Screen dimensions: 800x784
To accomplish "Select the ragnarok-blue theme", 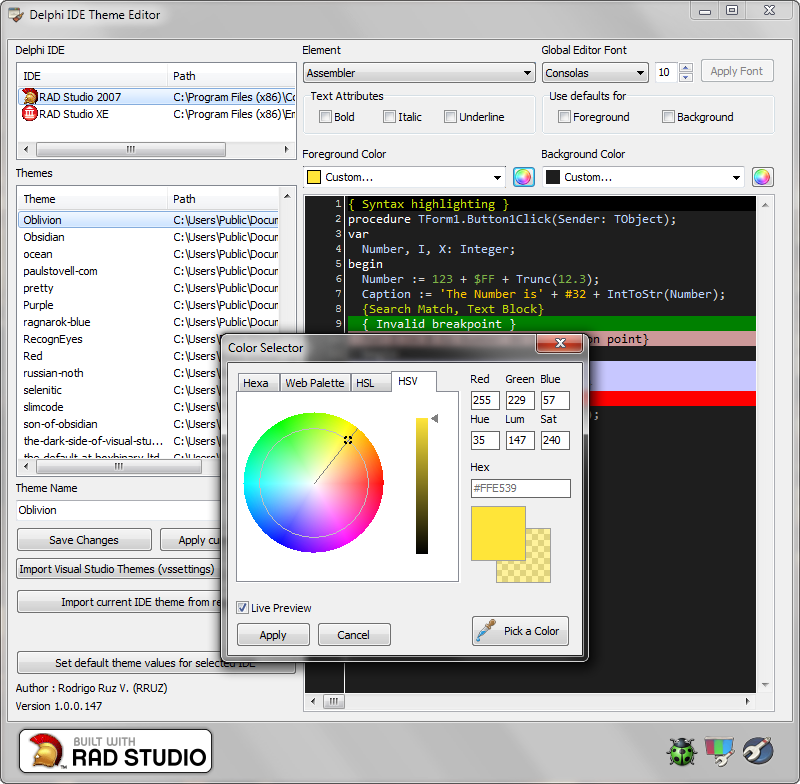I will click(148, 322).
